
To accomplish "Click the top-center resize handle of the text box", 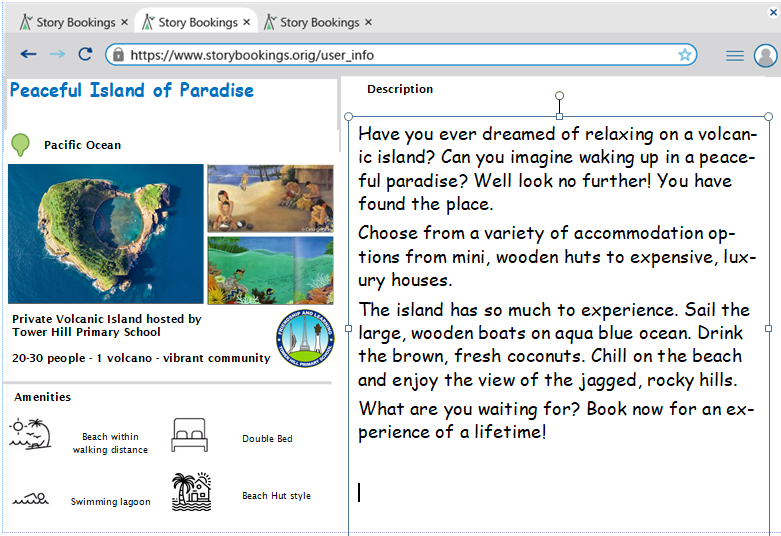I will tap(559, 117).
